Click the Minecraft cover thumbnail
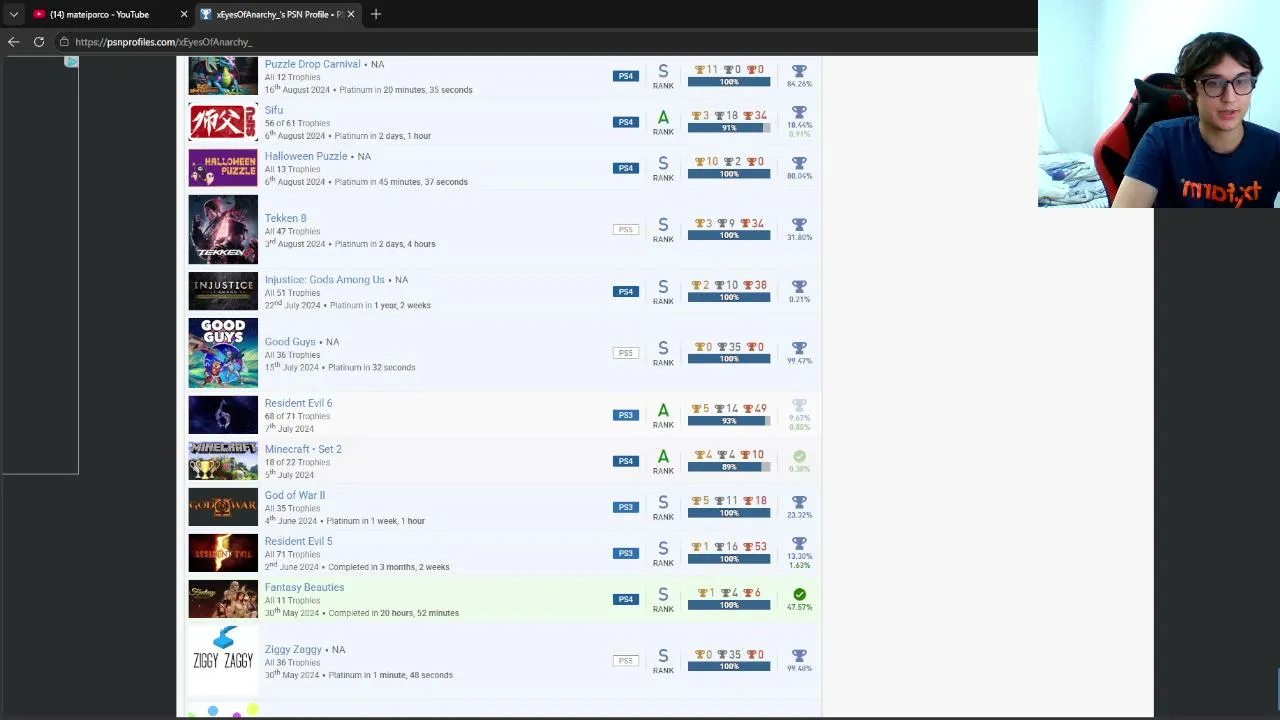Screen dimensions: 1280x720 [x=223, y=461]
